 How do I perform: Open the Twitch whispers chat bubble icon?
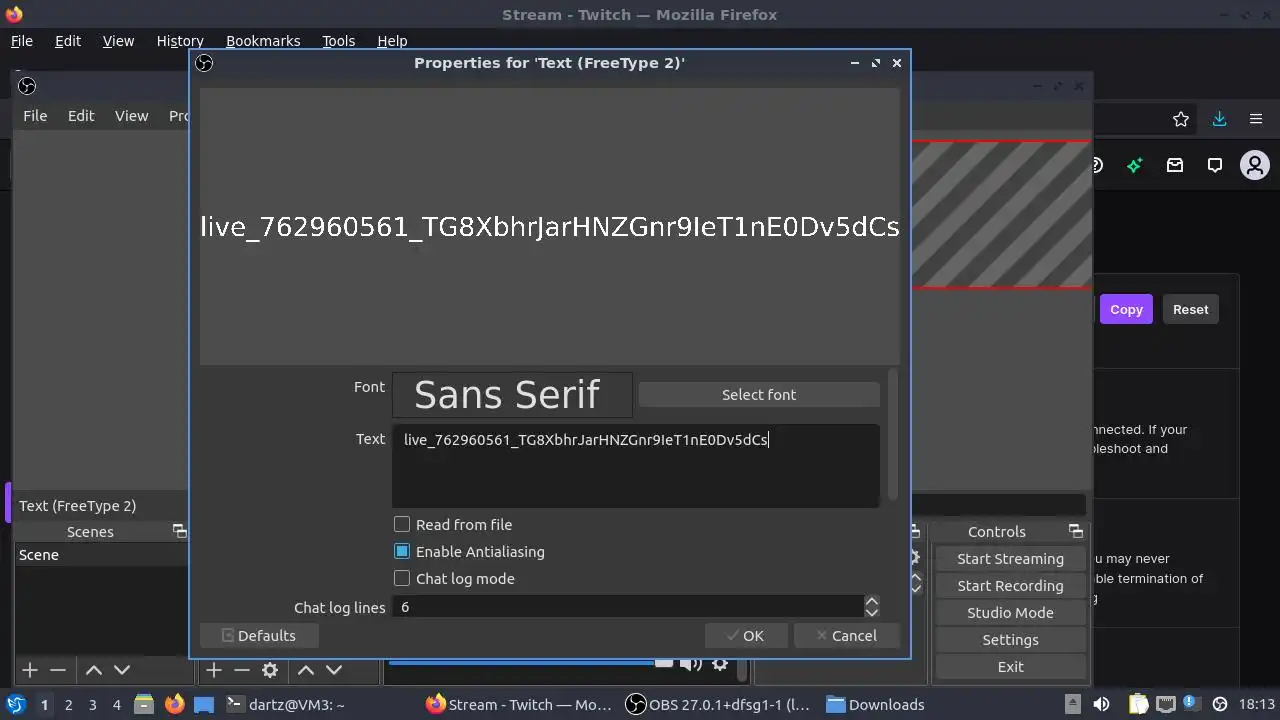click(1215, 165)
